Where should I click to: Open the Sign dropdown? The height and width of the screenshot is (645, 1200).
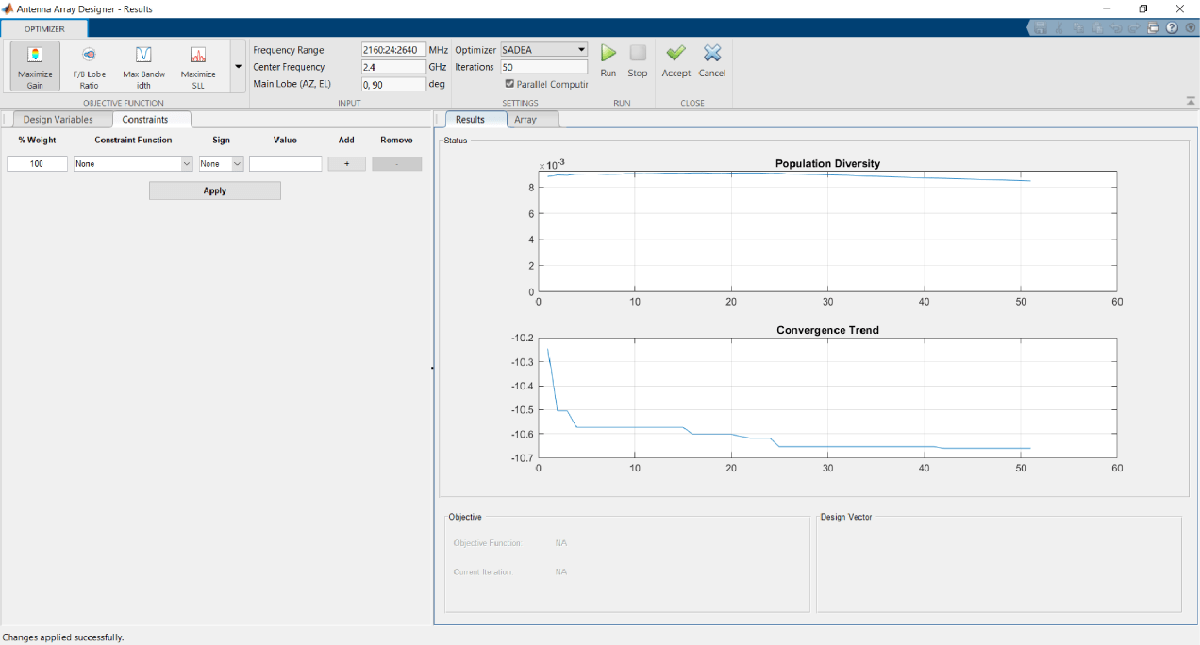coord(221,164)
